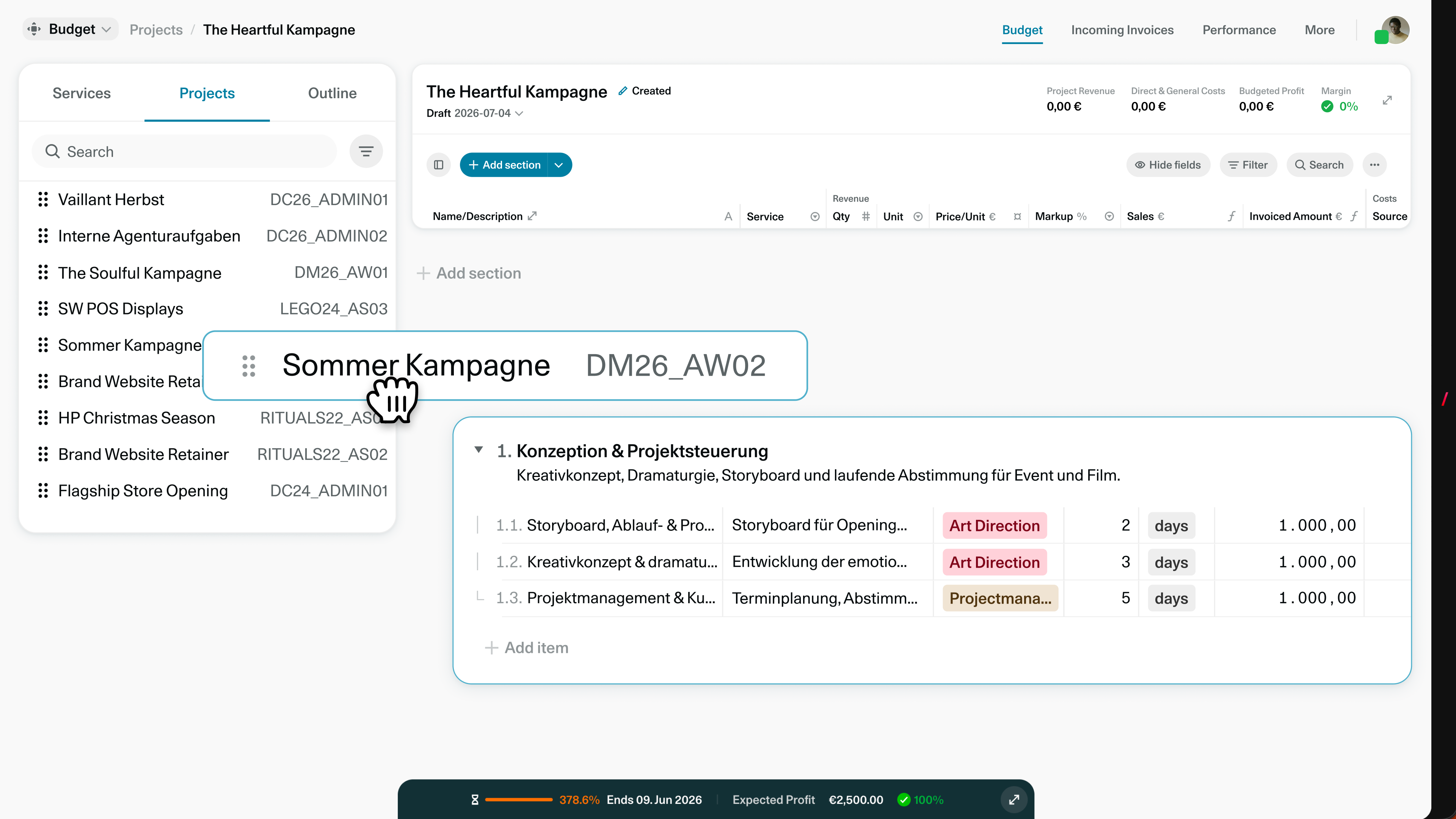Open the Budget module dropdown
Image resolution: width=1456 pixels, height=819 pixels.
click(71, 30)
